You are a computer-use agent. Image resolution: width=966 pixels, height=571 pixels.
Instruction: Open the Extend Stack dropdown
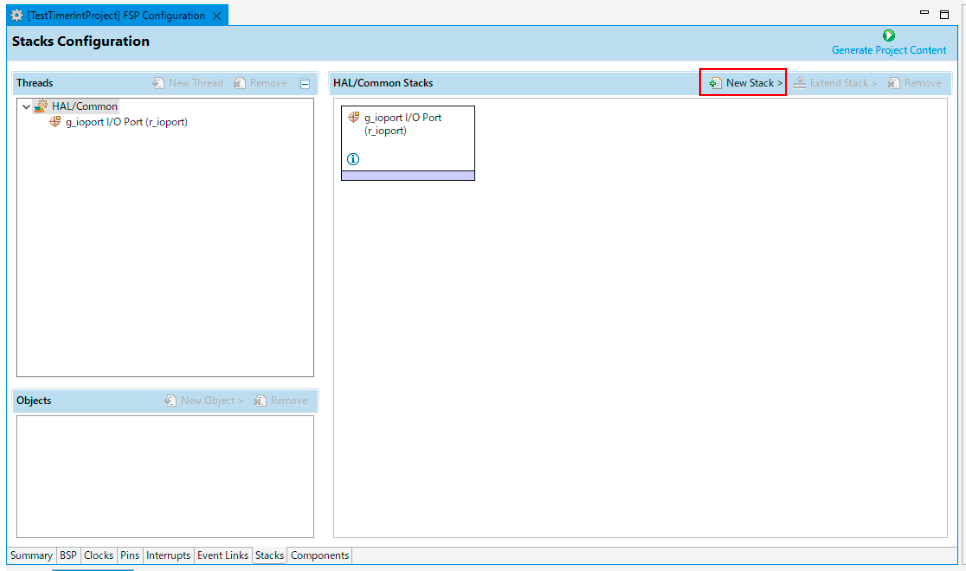pyautogui.click(x=834, y=83)
